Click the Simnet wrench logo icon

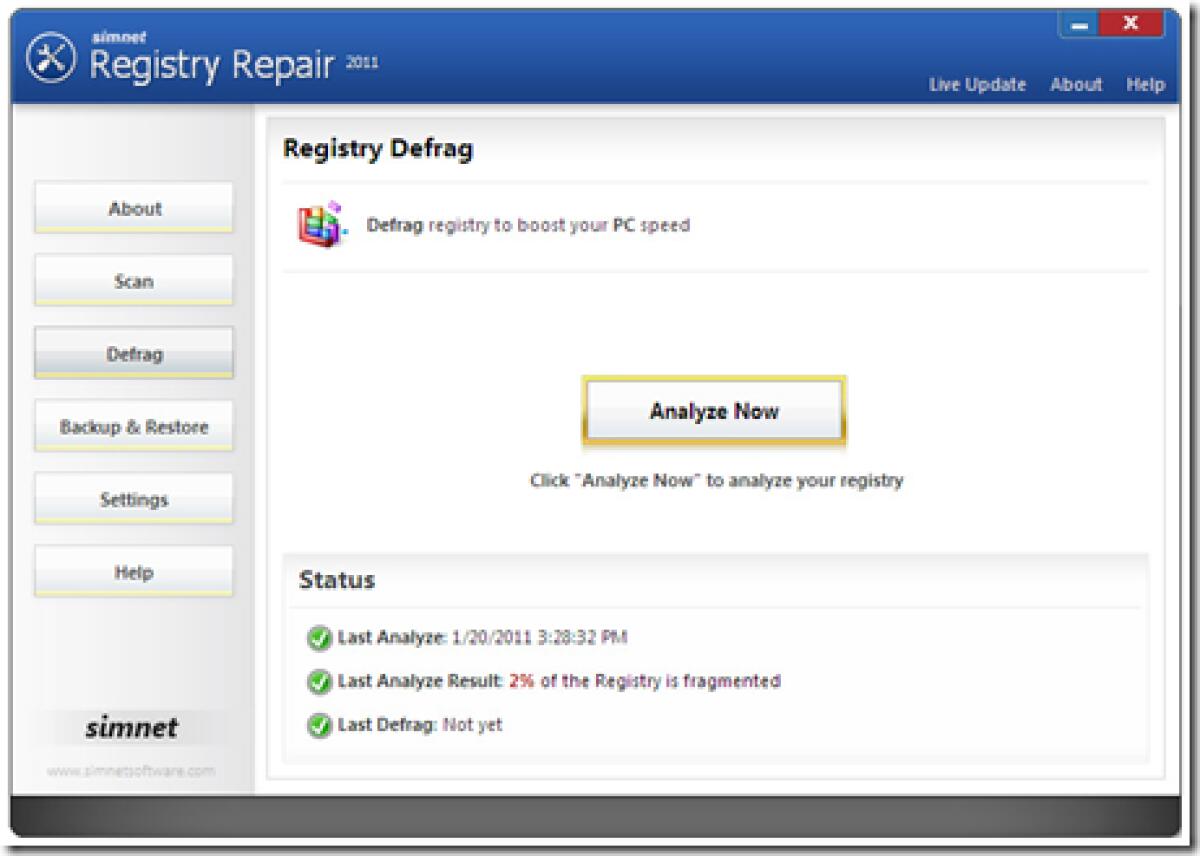(50, 54)
